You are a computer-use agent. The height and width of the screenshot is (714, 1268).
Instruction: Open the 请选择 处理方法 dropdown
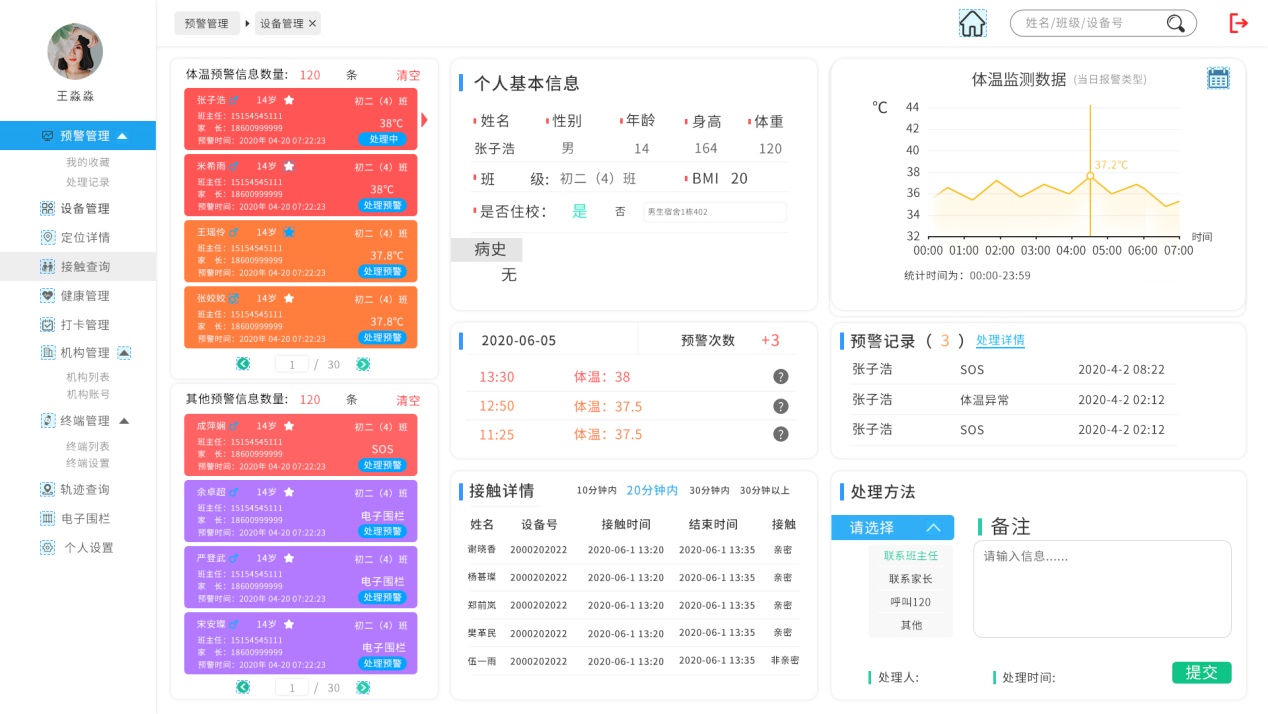[892, 528]
